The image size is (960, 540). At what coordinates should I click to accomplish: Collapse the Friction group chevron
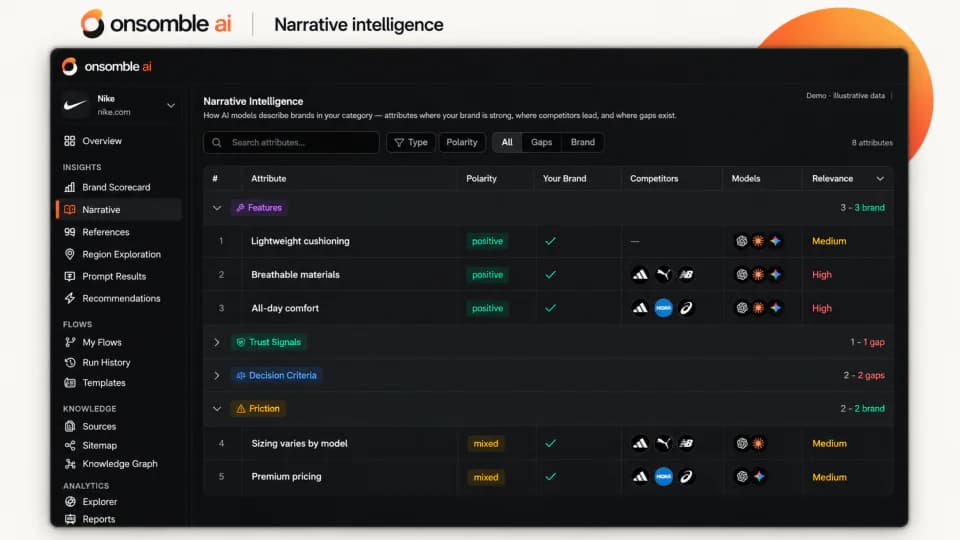(x=217, y=408)
